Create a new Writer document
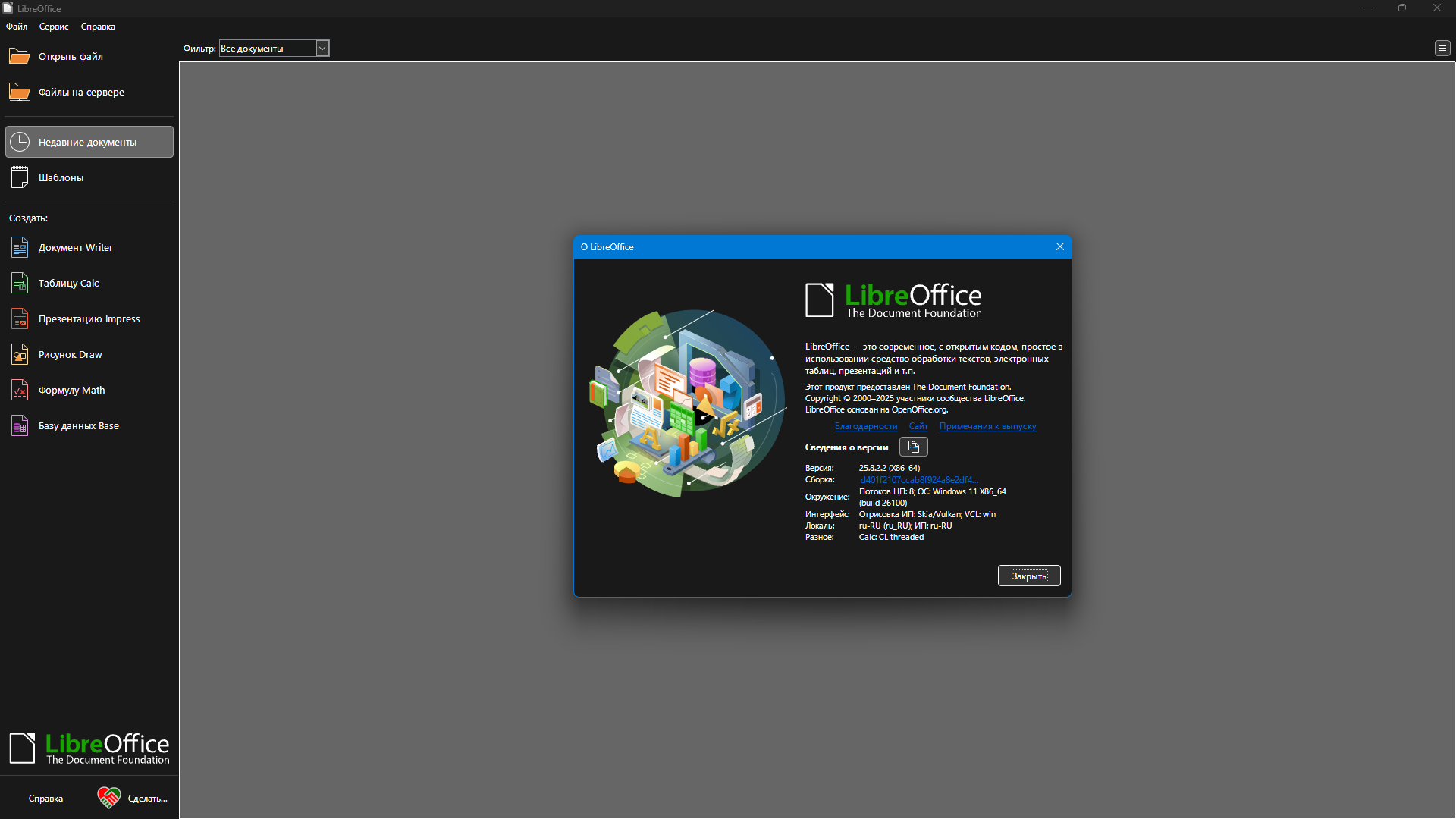The width and height of the screenshot is (1456, 819). 75,248
